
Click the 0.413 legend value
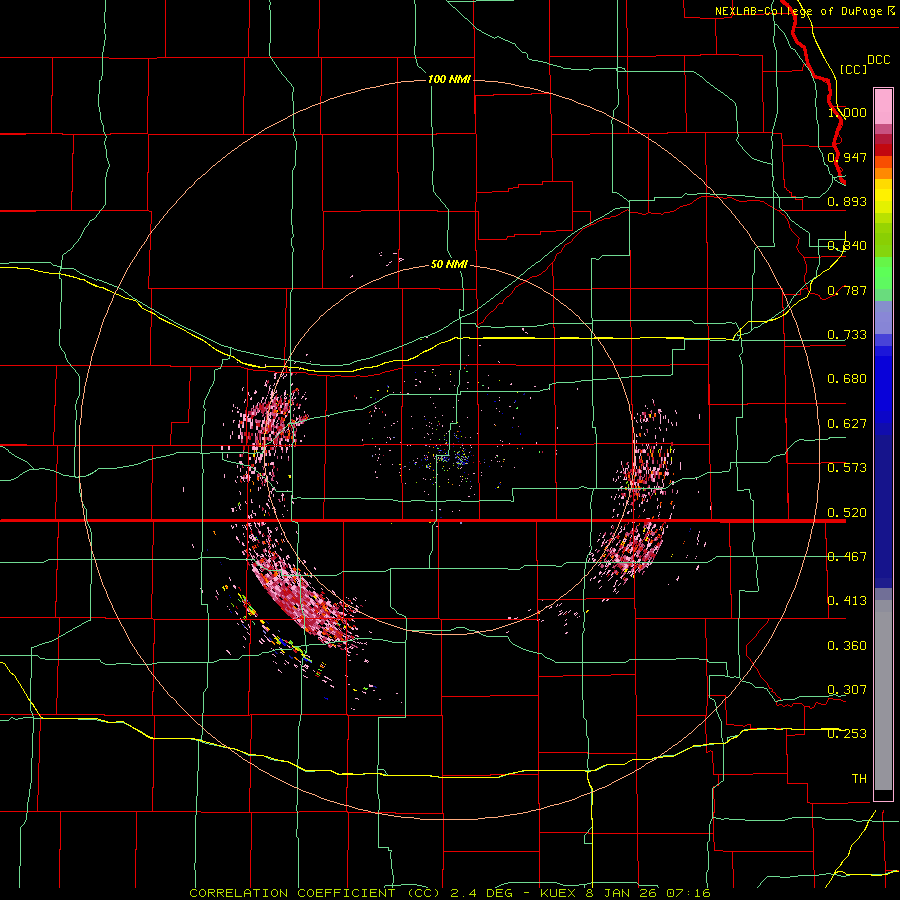(x=847, y=601)
